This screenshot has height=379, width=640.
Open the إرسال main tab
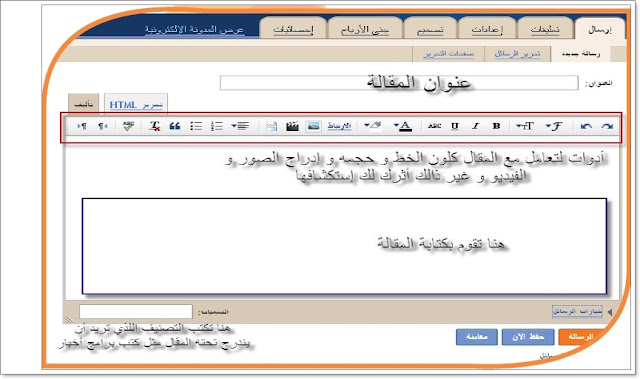coord(600,29)
